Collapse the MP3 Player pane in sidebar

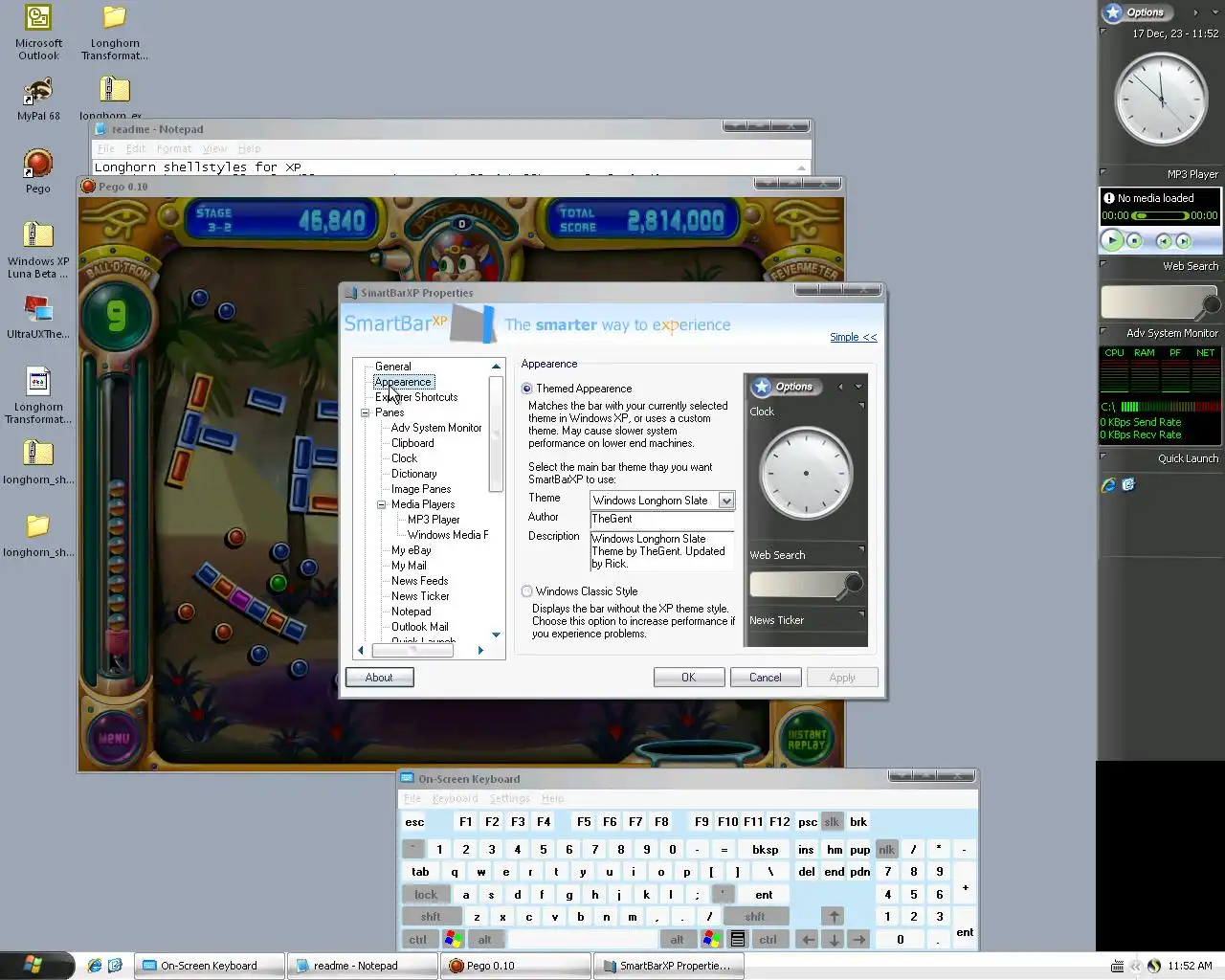pyautogui.click(x=1103, y=172)
